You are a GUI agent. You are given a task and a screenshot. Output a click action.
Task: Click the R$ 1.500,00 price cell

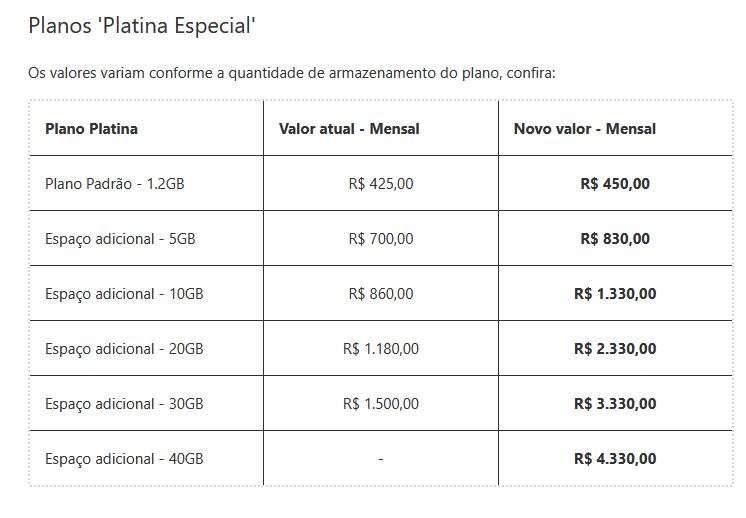(x=381, y=404)
